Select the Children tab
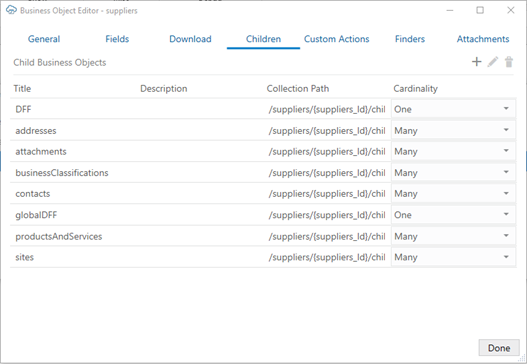Screen dimensions: 527x364 point(263,39)
